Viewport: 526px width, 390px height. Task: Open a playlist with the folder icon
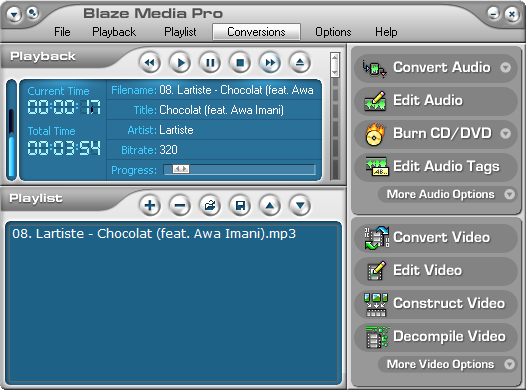point(210,205)
